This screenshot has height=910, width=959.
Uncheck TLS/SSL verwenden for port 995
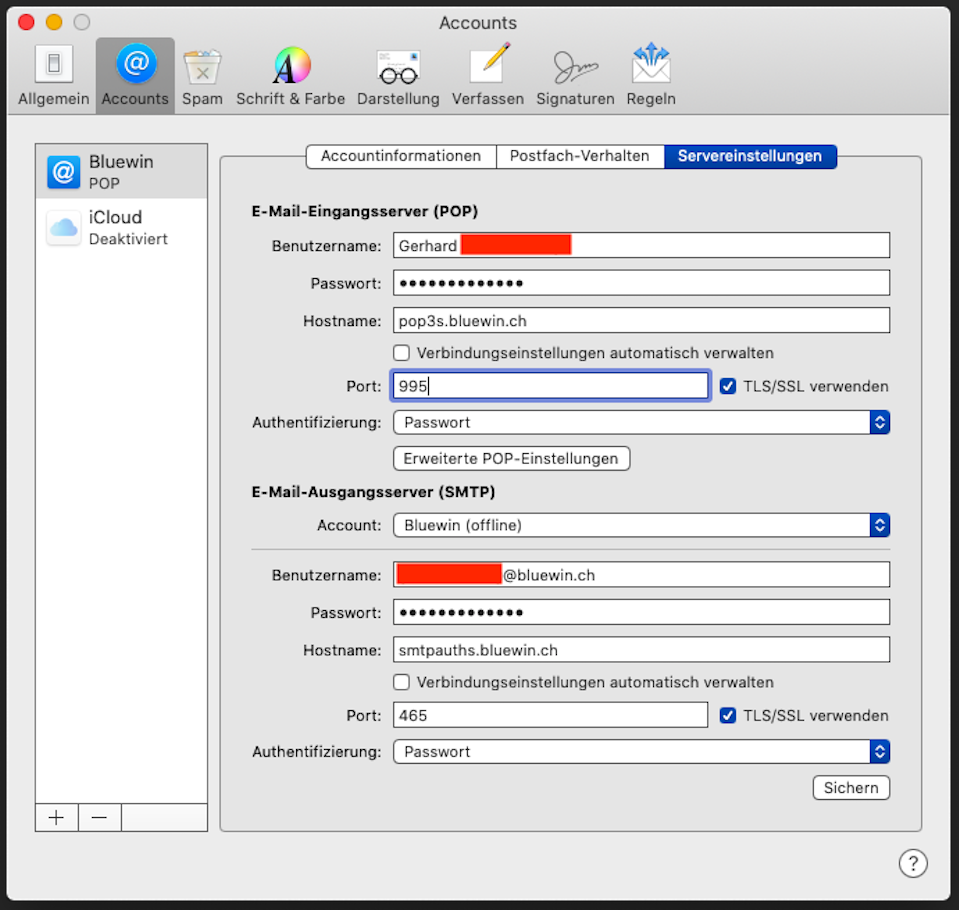click(728, 386)
